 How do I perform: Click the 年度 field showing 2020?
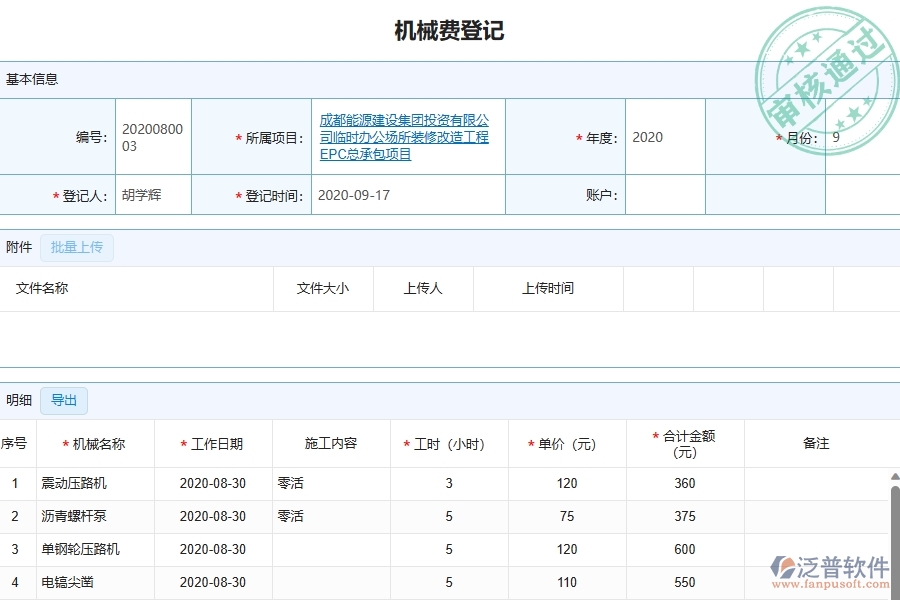663,137
